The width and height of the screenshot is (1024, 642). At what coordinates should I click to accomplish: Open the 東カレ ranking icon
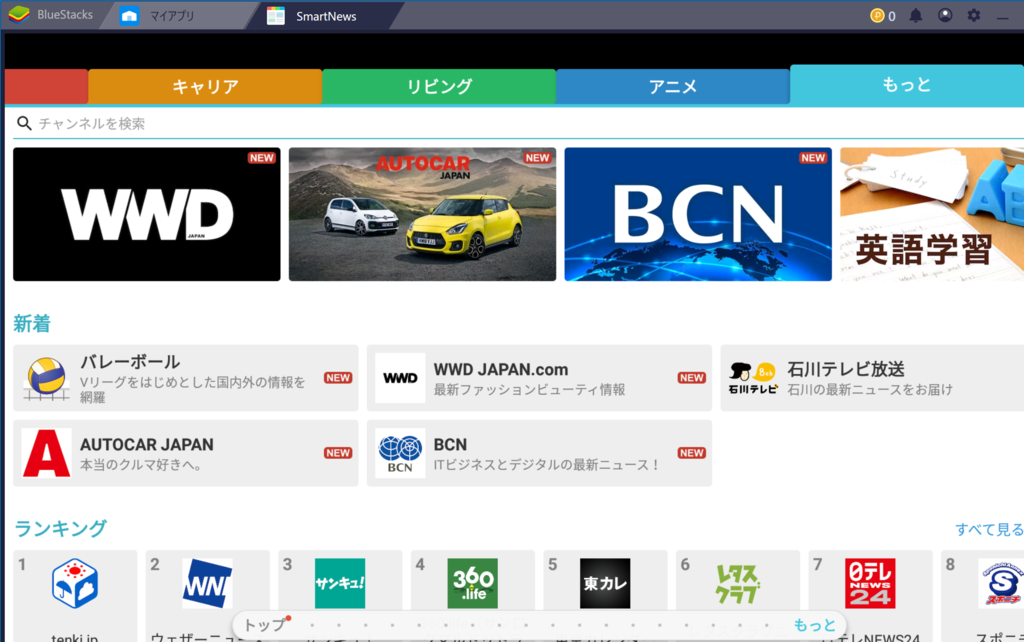pos(605,583)
